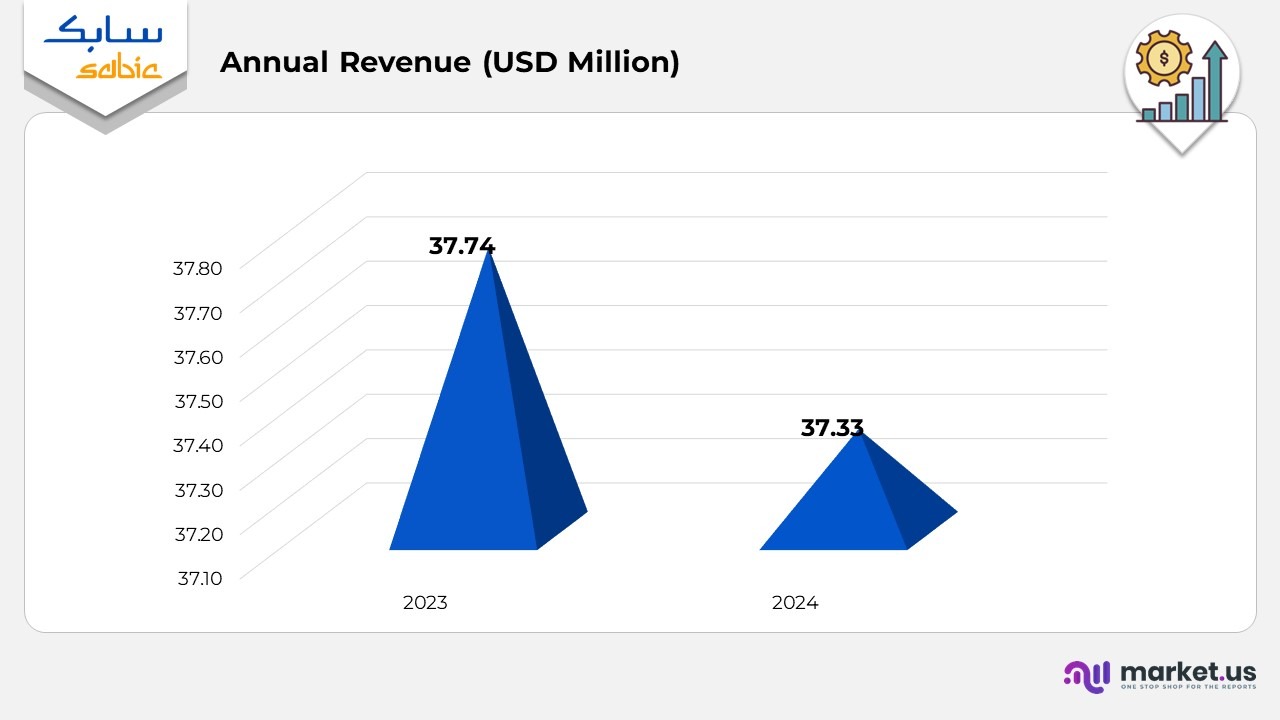Click the 37.33 data label
1280x720 pixels.
[x=832, y=428]
